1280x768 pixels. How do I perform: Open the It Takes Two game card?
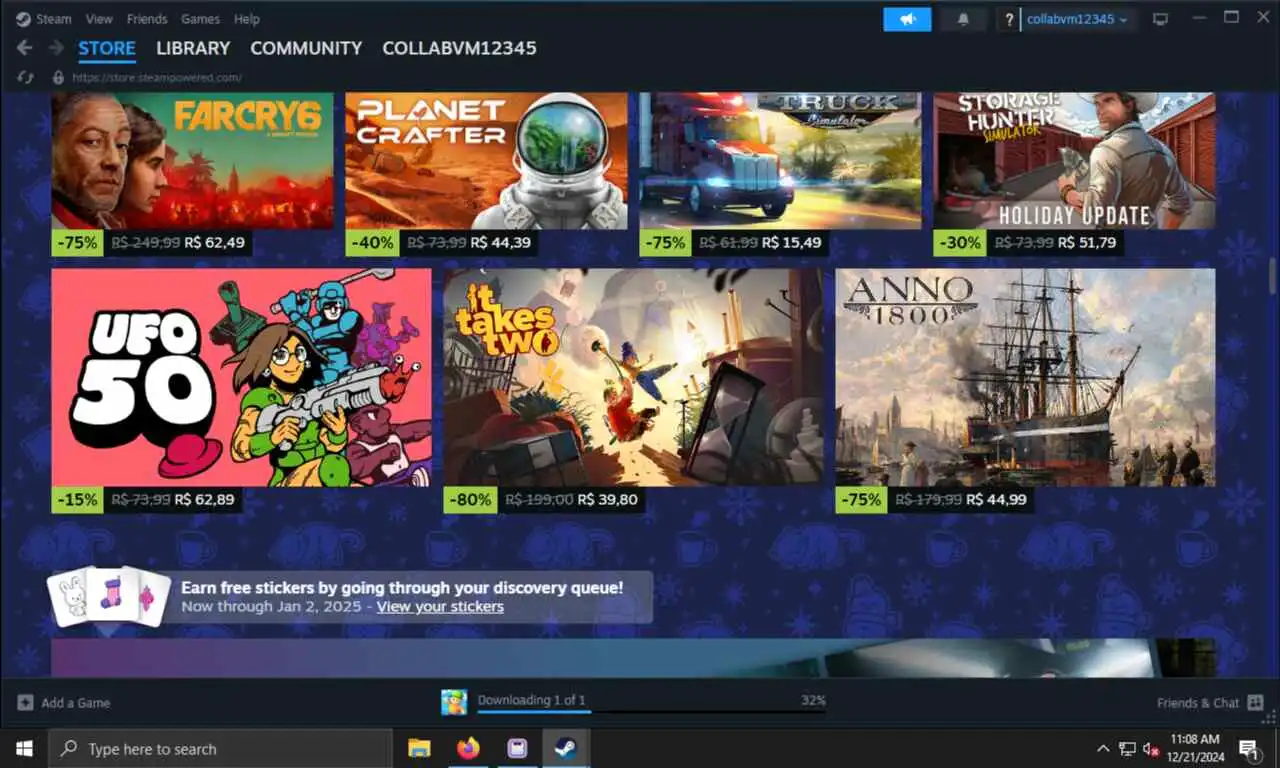tap(633, 377)
